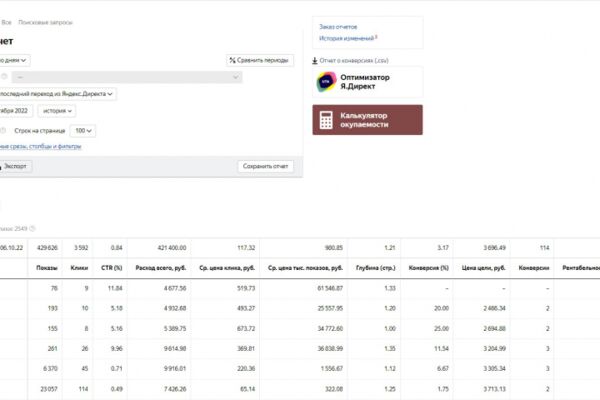Switch to the 'Все' tab
Image resolution: width=600 pixels, height=400 pixels.
click(7, 22)
